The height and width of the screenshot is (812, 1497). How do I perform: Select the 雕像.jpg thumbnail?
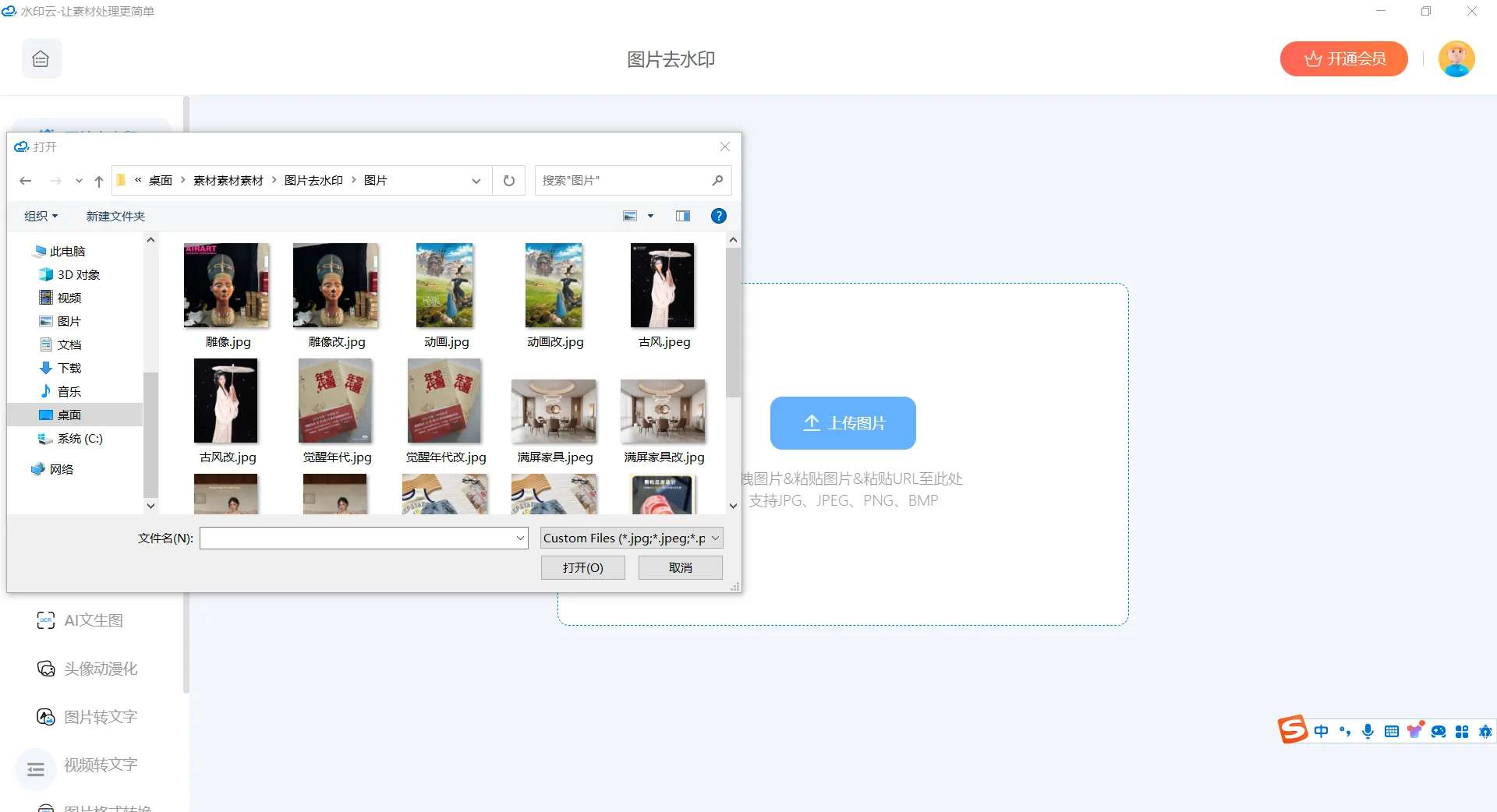(x=227, y=285)
